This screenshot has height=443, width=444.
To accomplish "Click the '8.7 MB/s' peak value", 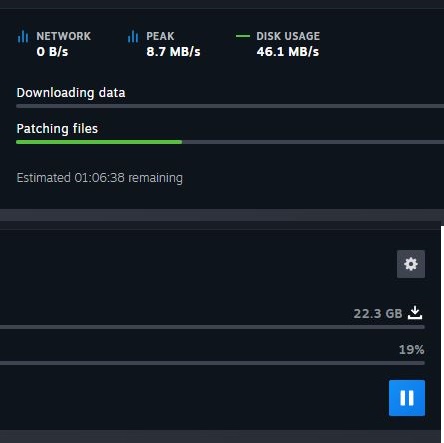I will click(x=173, y=52).
